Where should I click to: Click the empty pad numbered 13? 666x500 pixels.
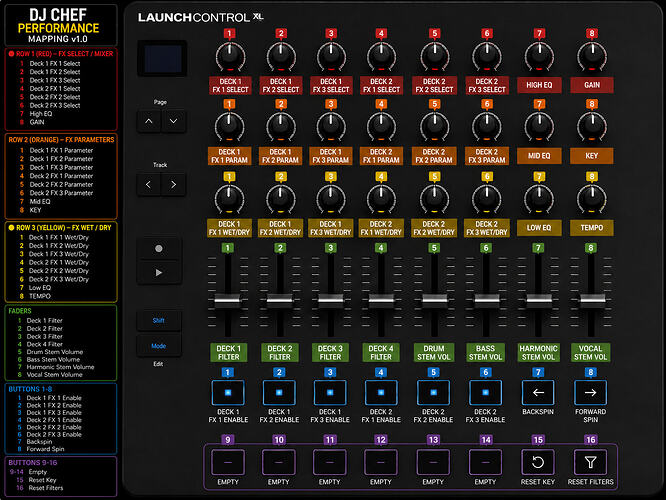[x=433, y=462]
